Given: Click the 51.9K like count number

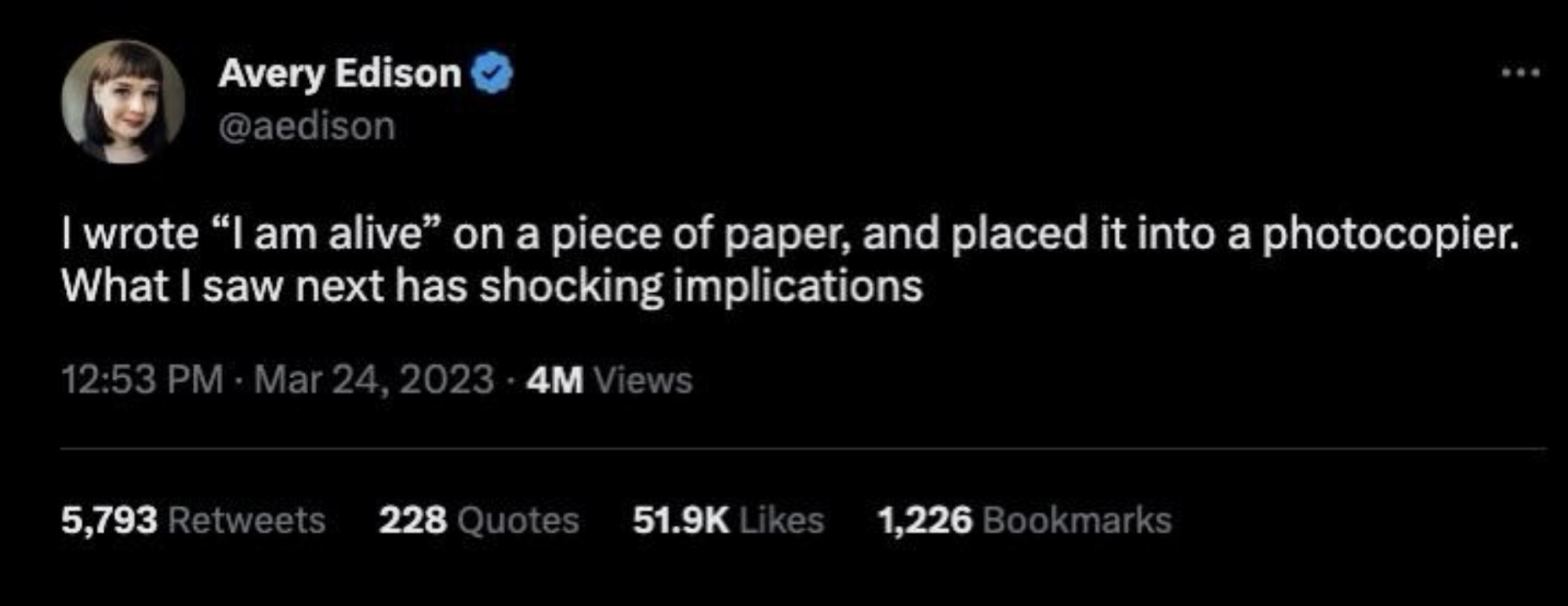Looking at the screenshot, I should click(x=681, y=520).
